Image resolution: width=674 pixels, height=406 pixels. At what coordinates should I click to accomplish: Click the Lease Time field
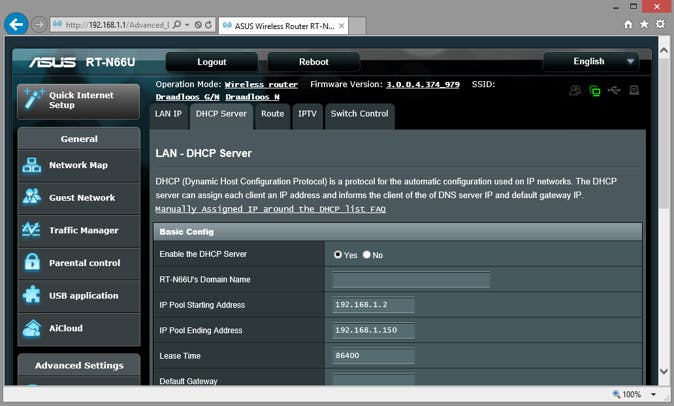pos(374,356)
